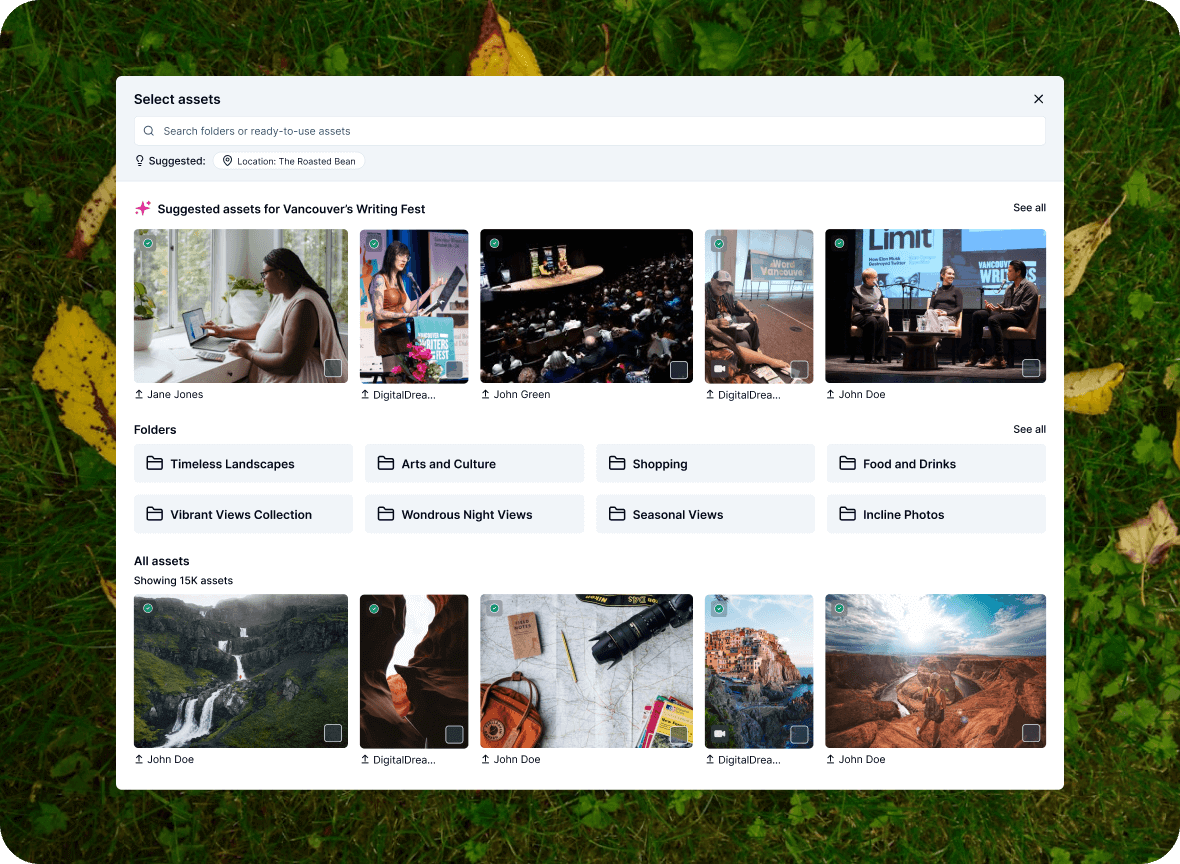The height and width of the screenshot is (864, 1180).
Task: Check the box on the canyon sunrise photo
Action: pyautogui.click(x=1030, y=734)
